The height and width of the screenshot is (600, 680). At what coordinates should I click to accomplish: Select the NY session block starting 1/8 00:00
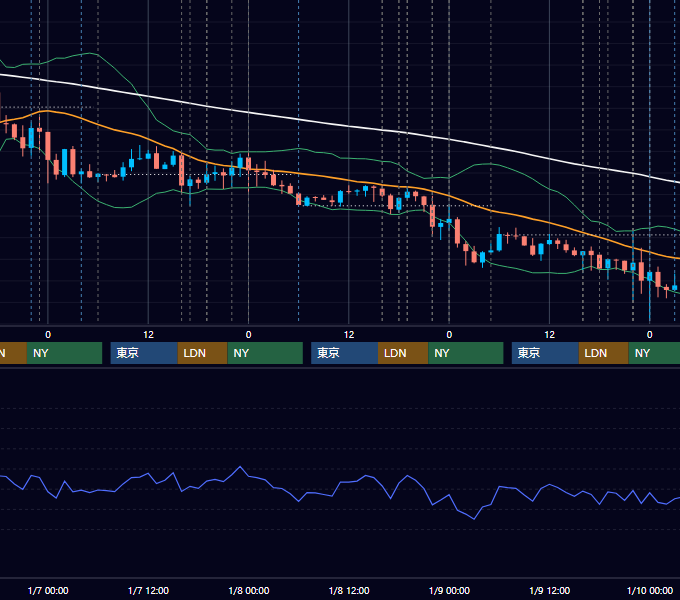click(x=265, y=353)
